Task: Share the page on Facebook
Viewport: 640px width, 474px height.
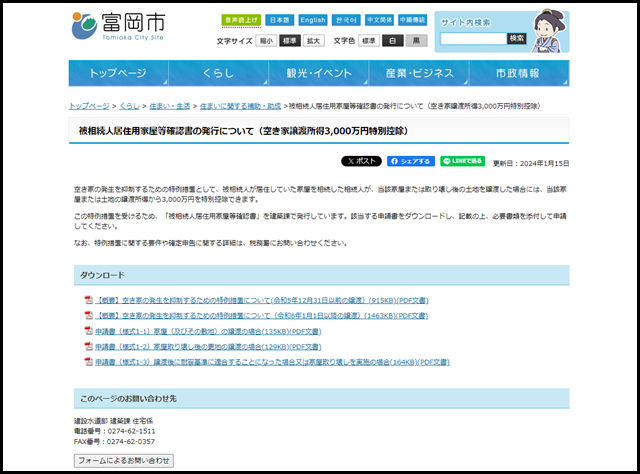Action: coord(411,160)
